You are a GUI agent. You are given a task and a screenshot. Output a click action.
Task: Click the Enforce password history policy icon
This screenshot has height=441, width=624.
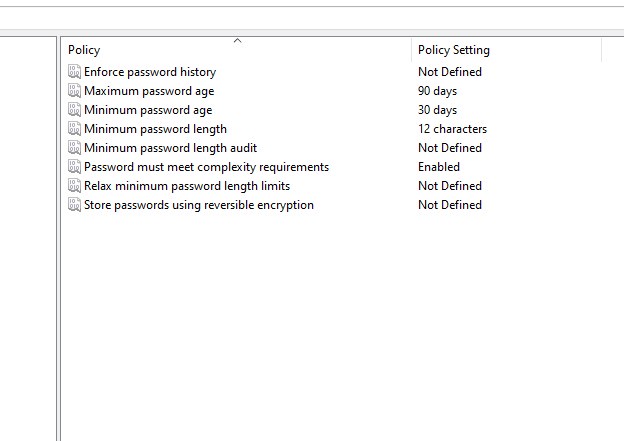[74, 72]
